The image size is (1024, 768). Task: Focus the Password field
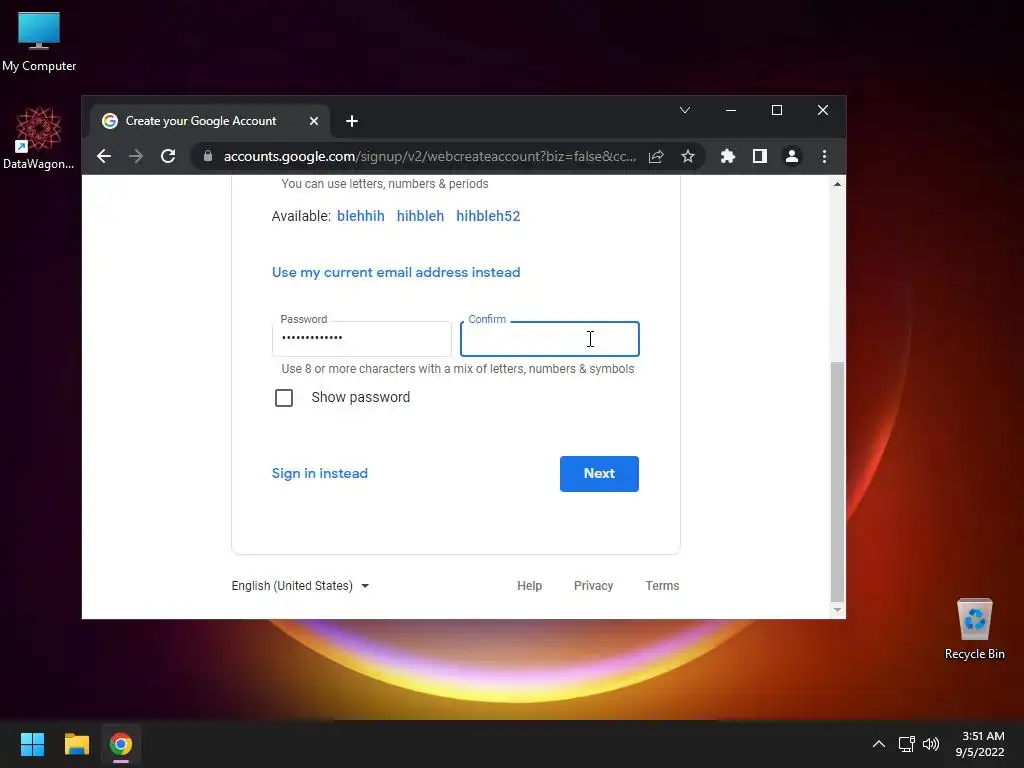tap(362, 338)
